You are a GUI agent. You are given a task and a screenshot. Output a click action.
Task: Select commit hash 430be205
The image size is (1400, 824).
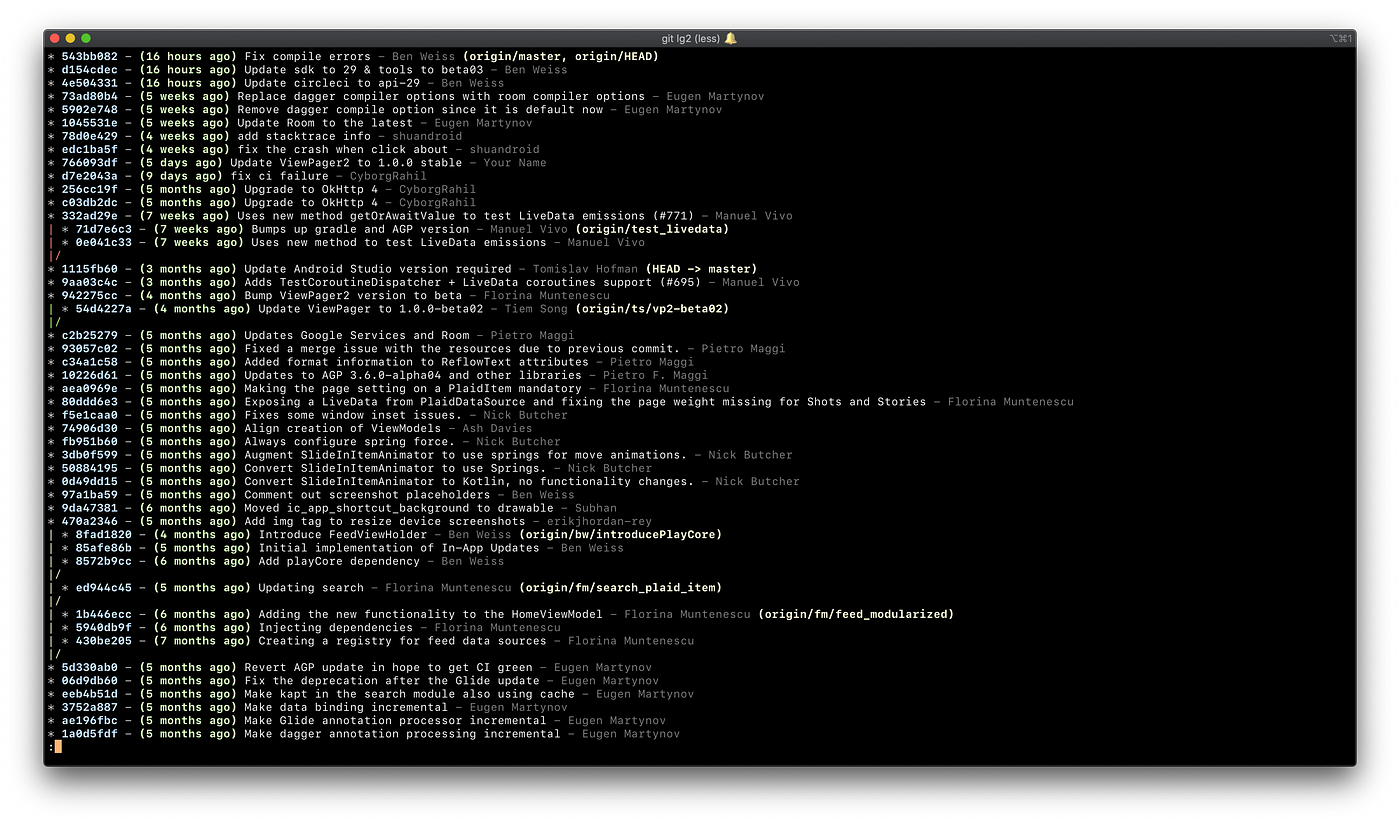pyautogui.click(x=104, y=640)
